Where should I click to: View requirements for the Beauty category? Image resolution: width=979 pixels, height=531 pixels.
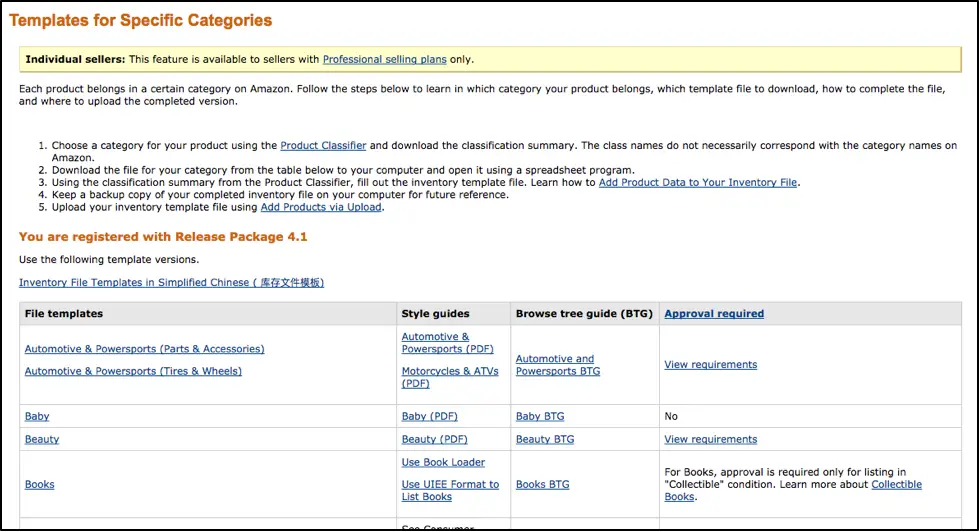pos(710,439)
